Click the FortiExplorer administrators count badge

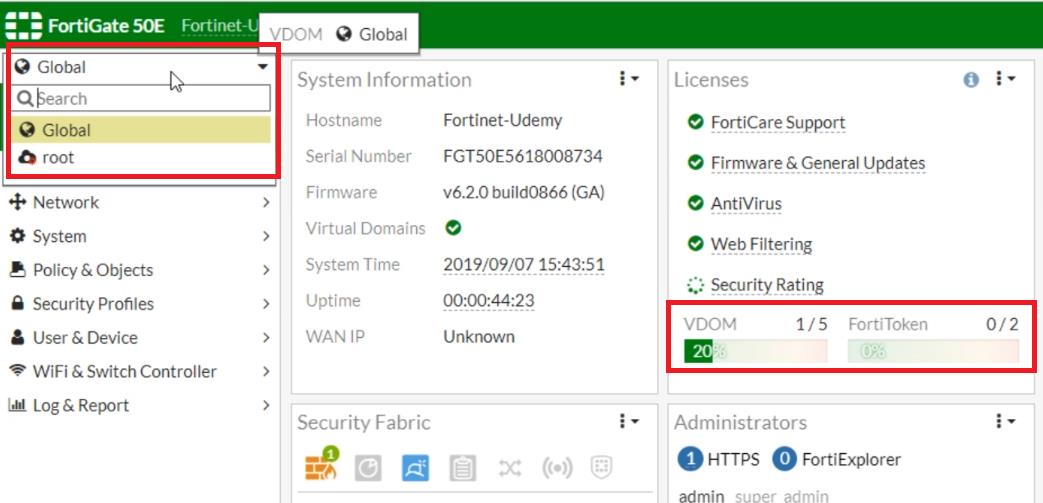[x=785, y=459]
